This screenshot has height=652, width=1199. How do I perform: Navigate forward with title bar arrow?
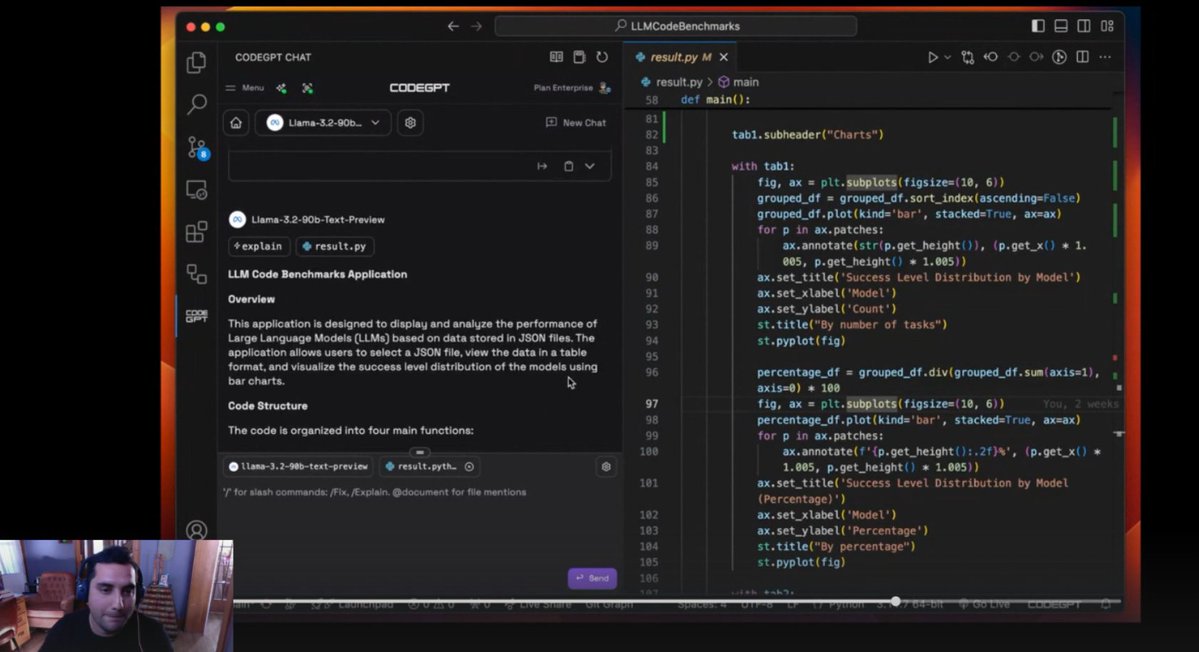(x=476, y=26)
